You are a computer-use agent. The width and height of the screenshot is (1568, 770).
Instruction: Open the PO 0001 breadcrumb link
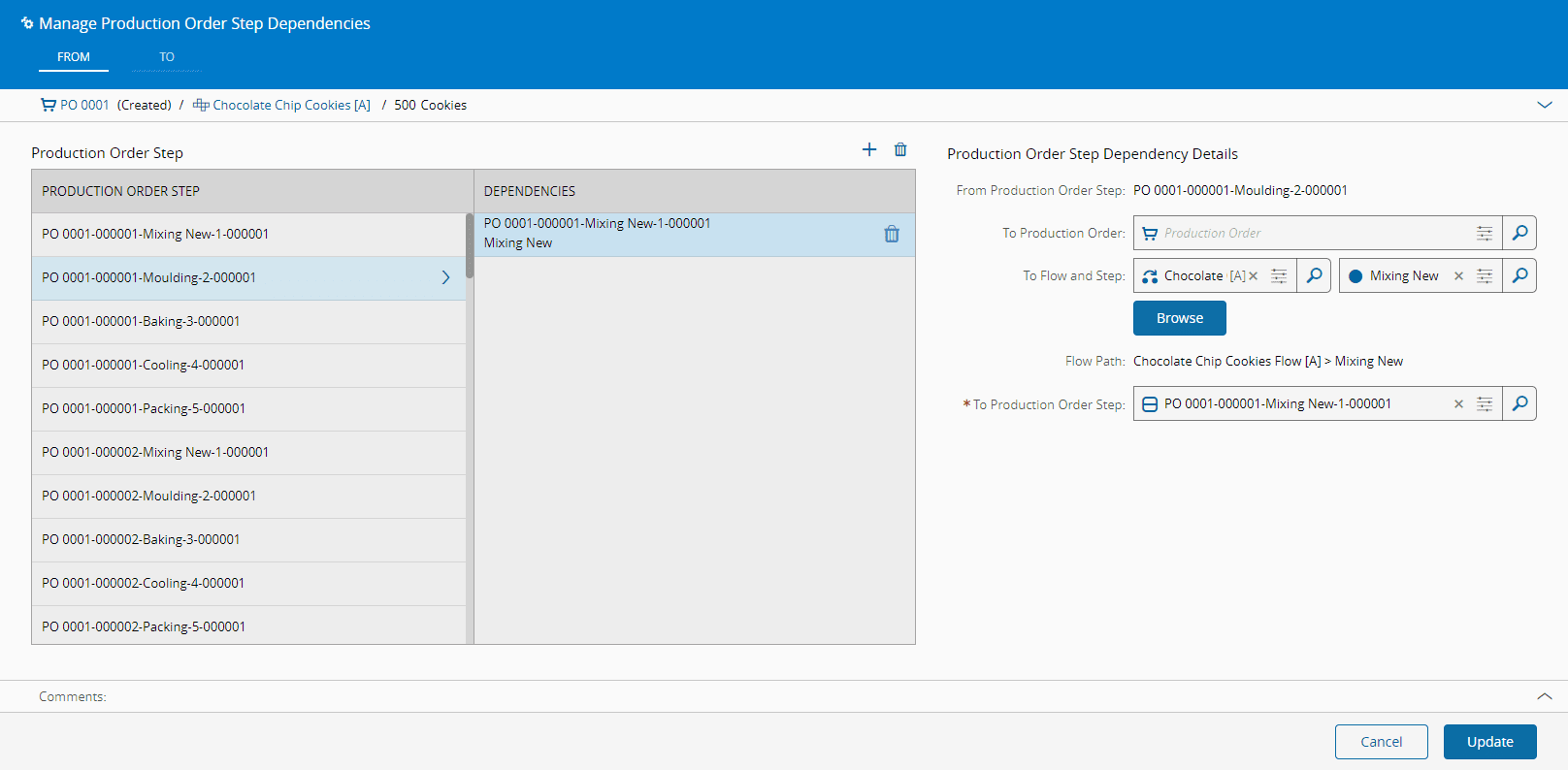coord(84,105)
